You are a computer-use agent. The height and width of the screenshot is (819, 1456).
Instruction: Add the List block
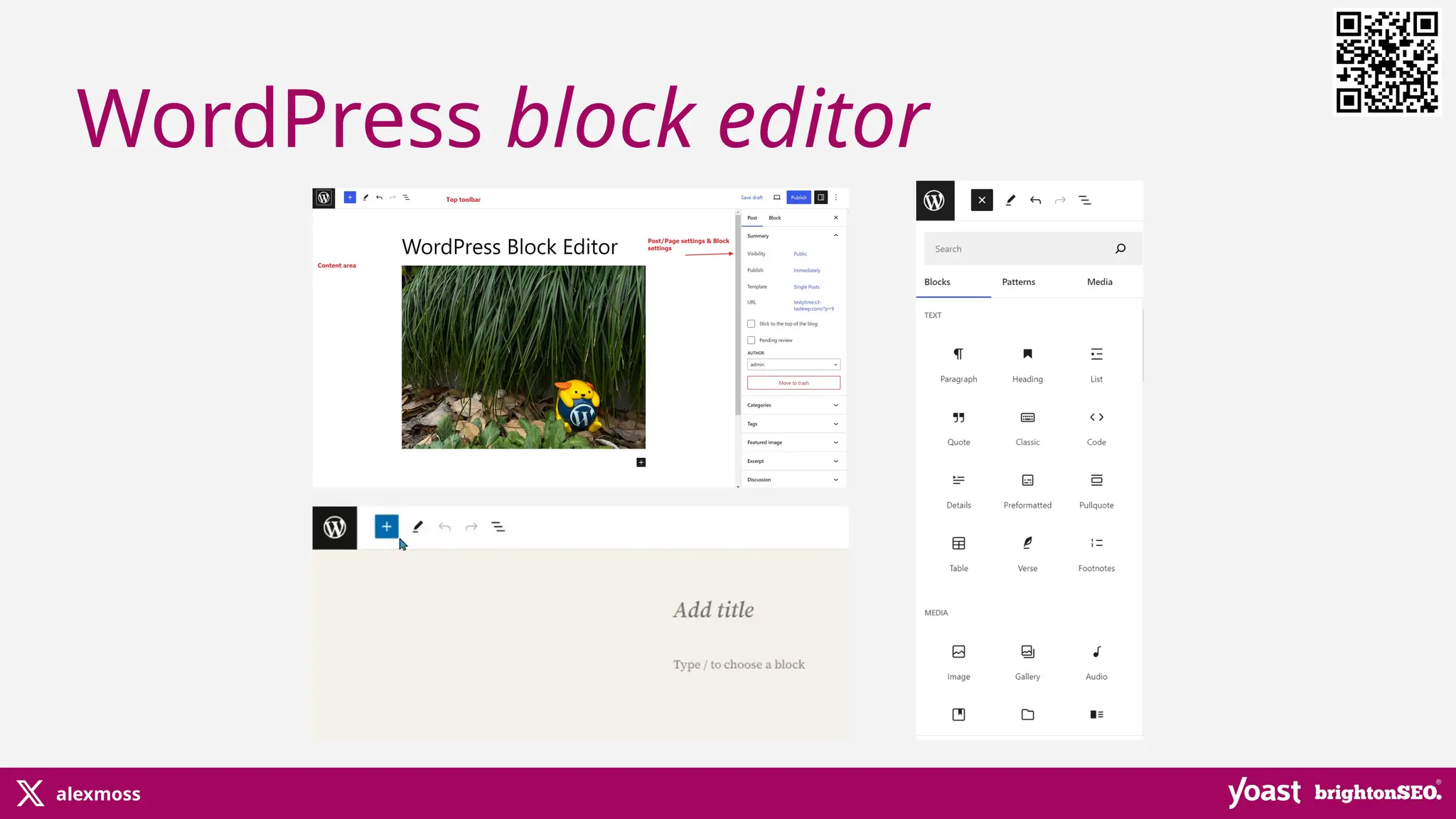tap(1096, 365)
